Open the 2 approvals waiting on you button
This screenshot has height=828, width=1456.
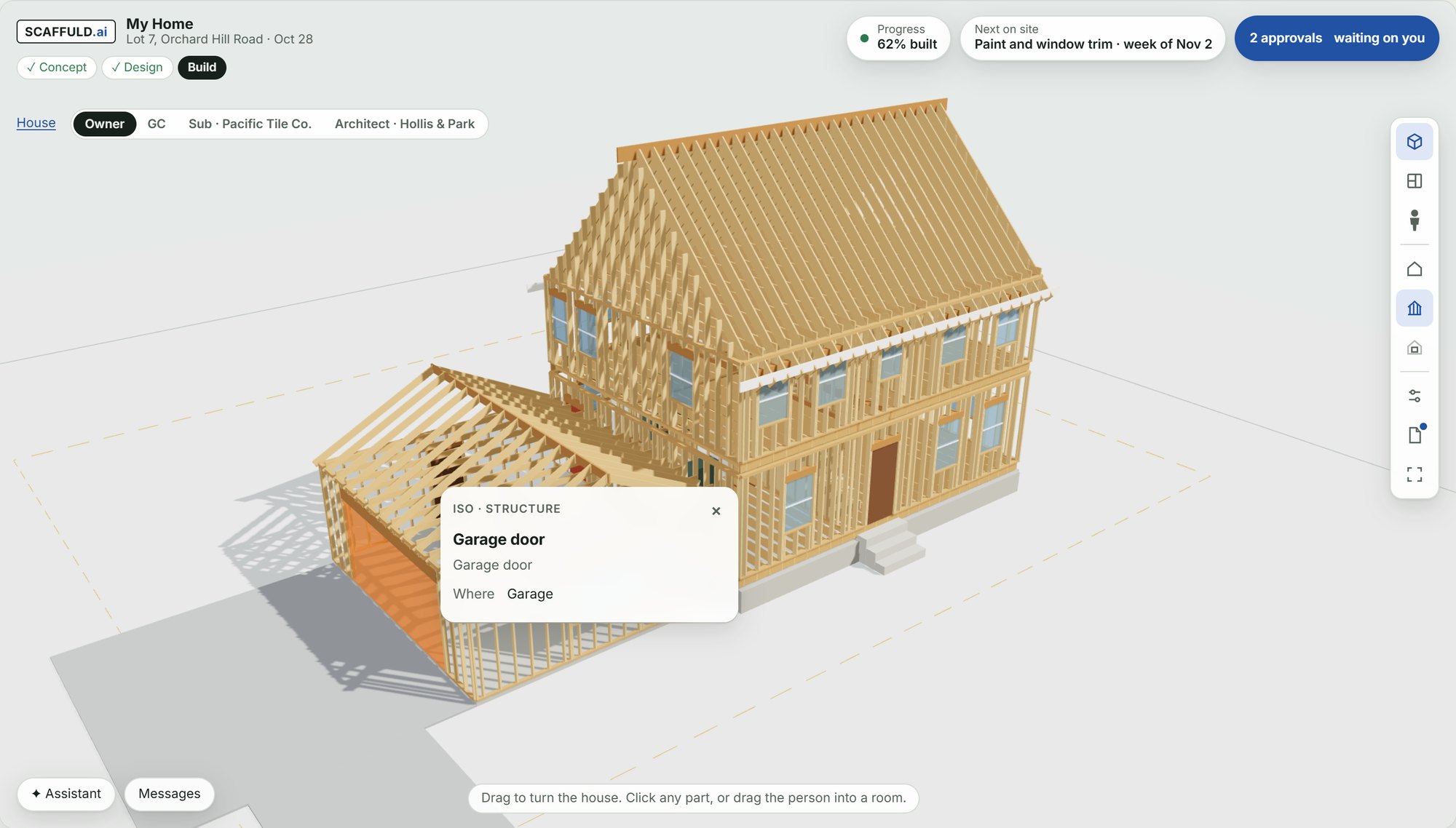click(x=1337, y=38)
